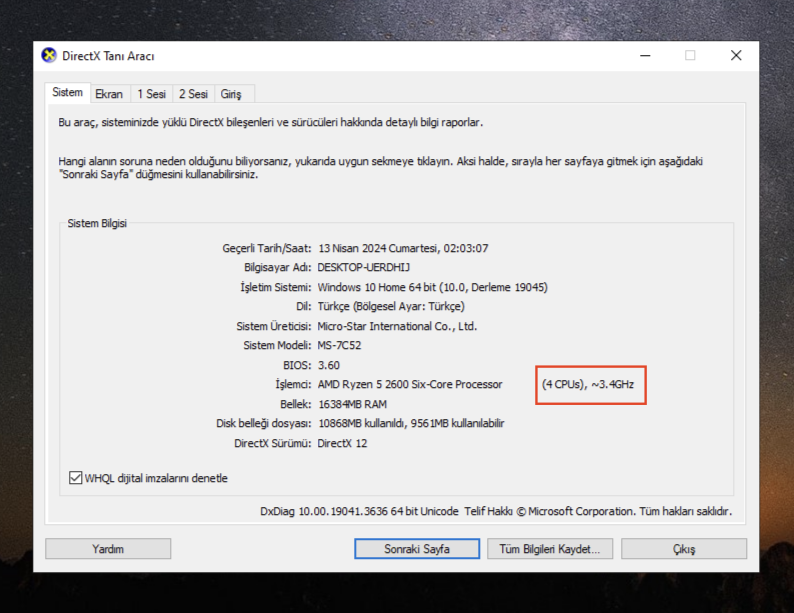Click the Geçerli Tarih/Saat label
The image size is (794, 613).
[x=266, y=248]
